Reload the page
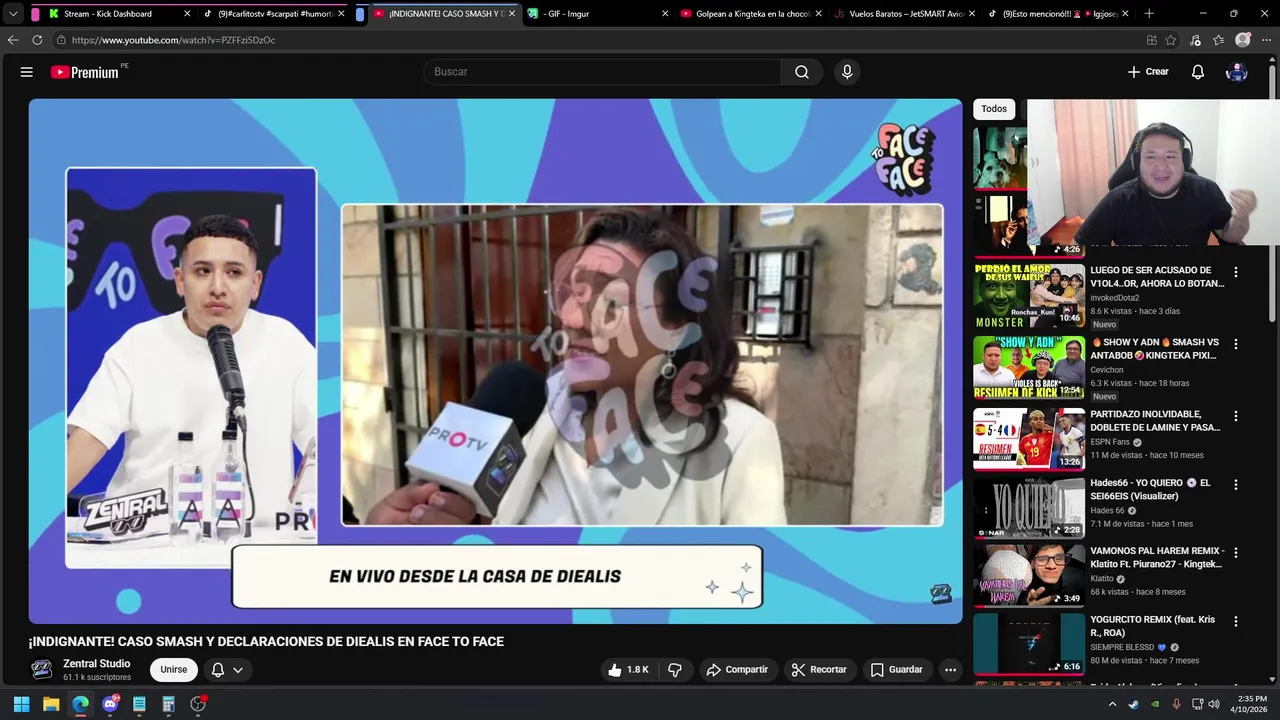Image resolution: width=1280 pixels, height=720 pixels. point(37,40)
